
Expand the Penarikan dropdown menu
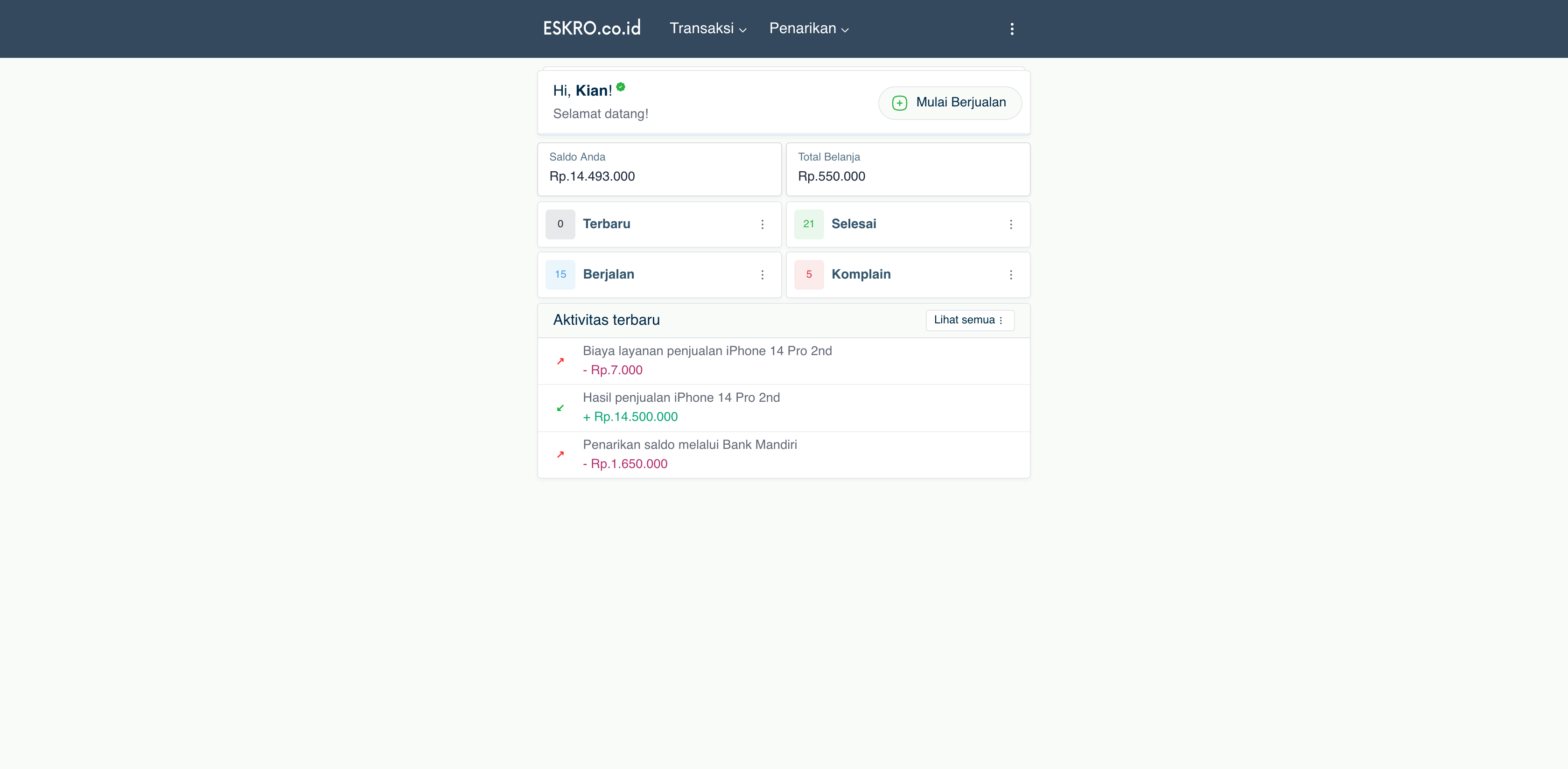click(x=808, y=28)
